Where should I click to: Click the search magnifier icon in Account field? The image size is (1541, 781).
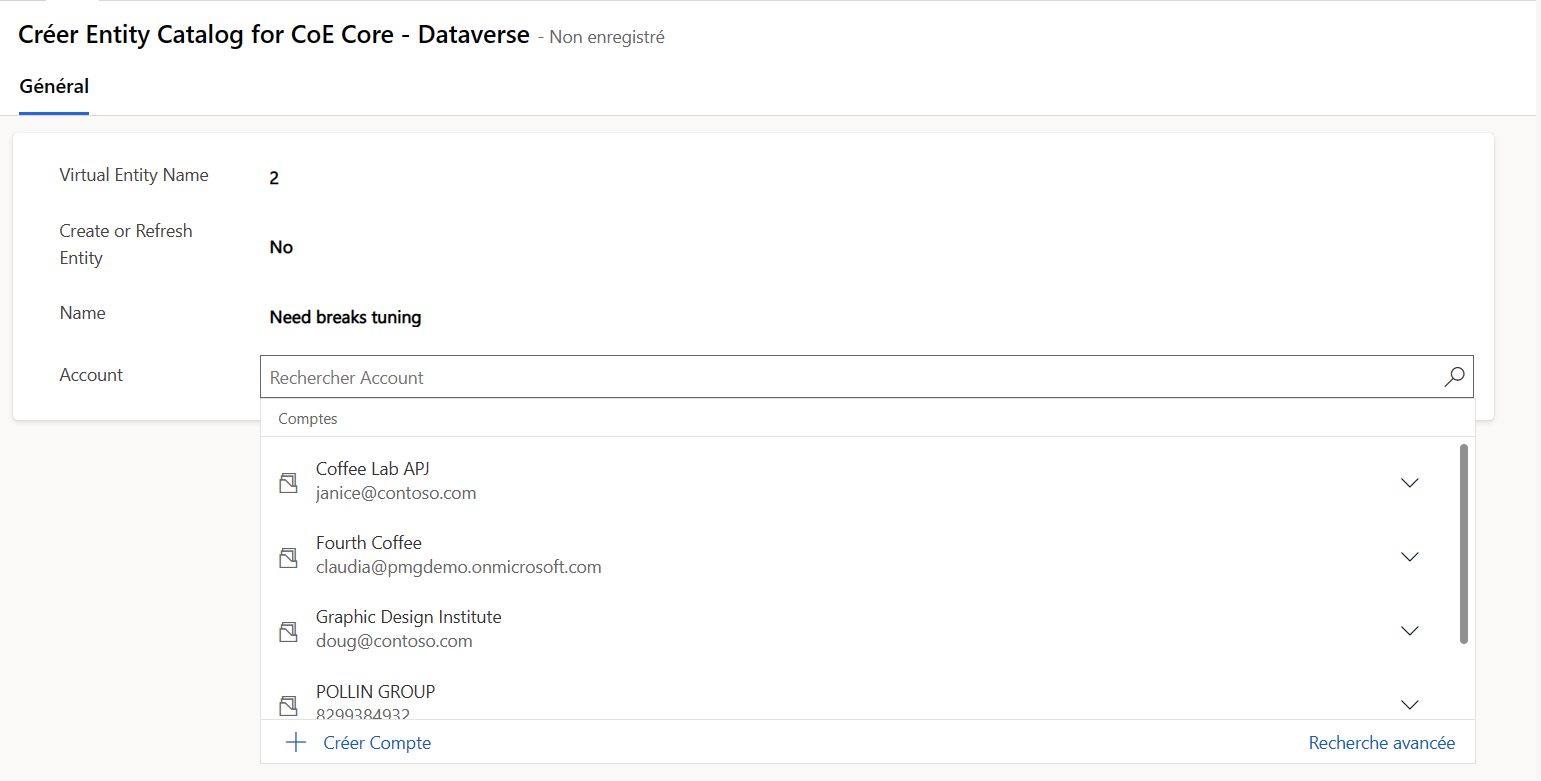coord(1454,377)
